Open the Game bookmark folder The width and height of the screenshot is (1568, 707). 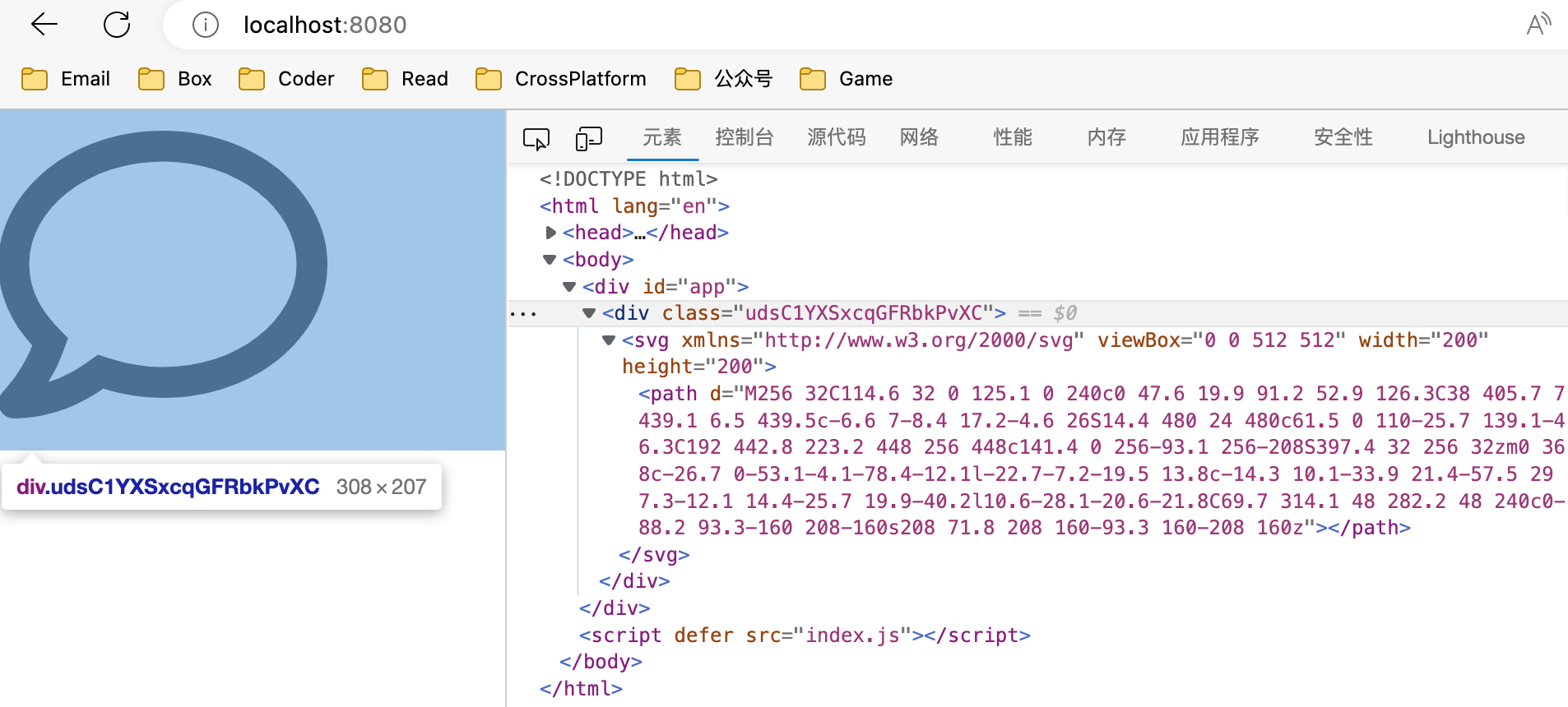click(x=847, y=79)
